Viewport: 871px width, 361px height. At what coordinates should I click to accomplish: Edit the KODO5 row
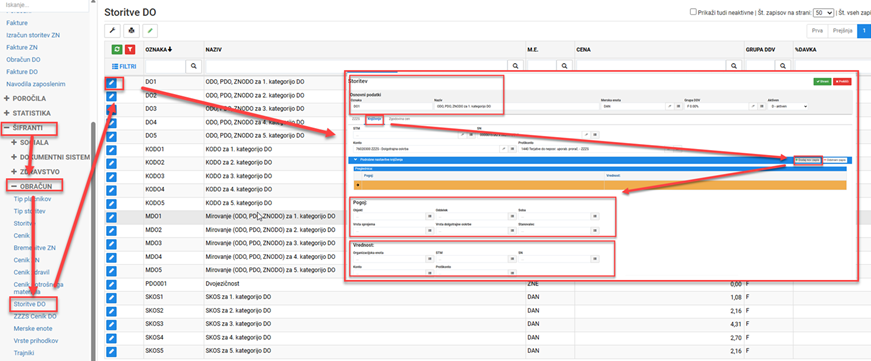coord(112,203)
